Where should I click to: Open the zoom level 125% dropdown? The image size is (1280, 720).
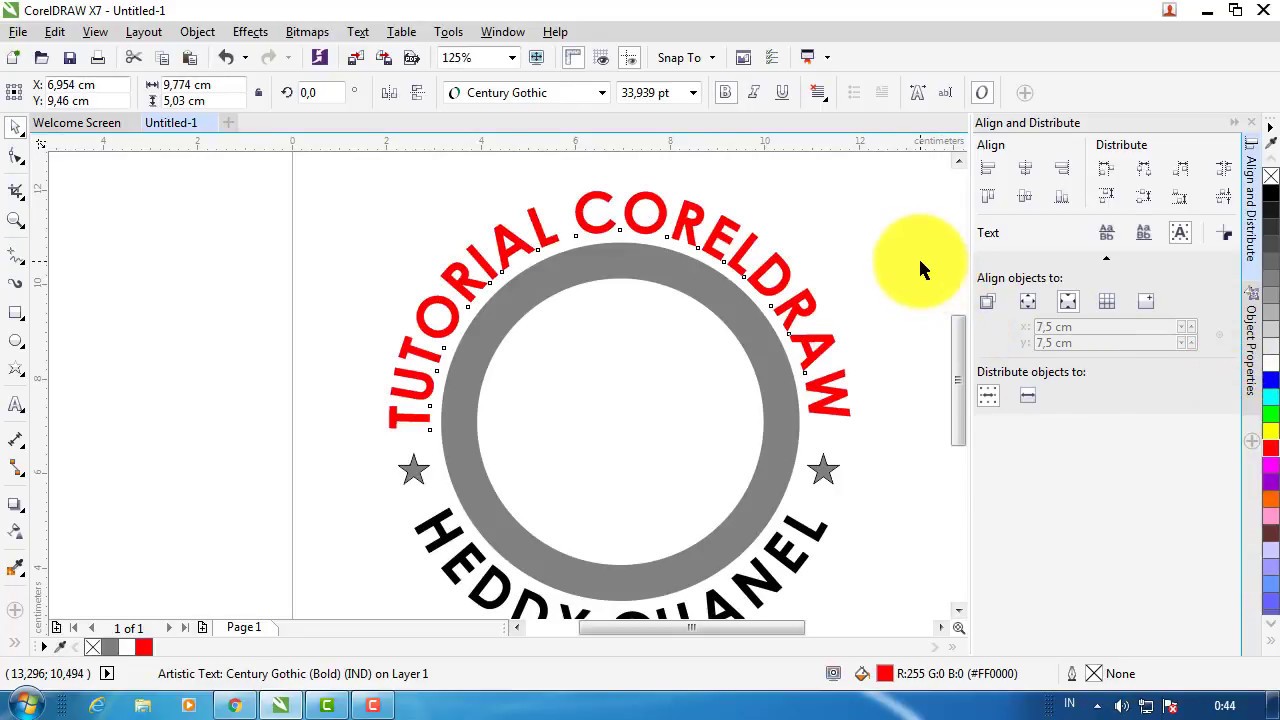(x=512, y=58)
